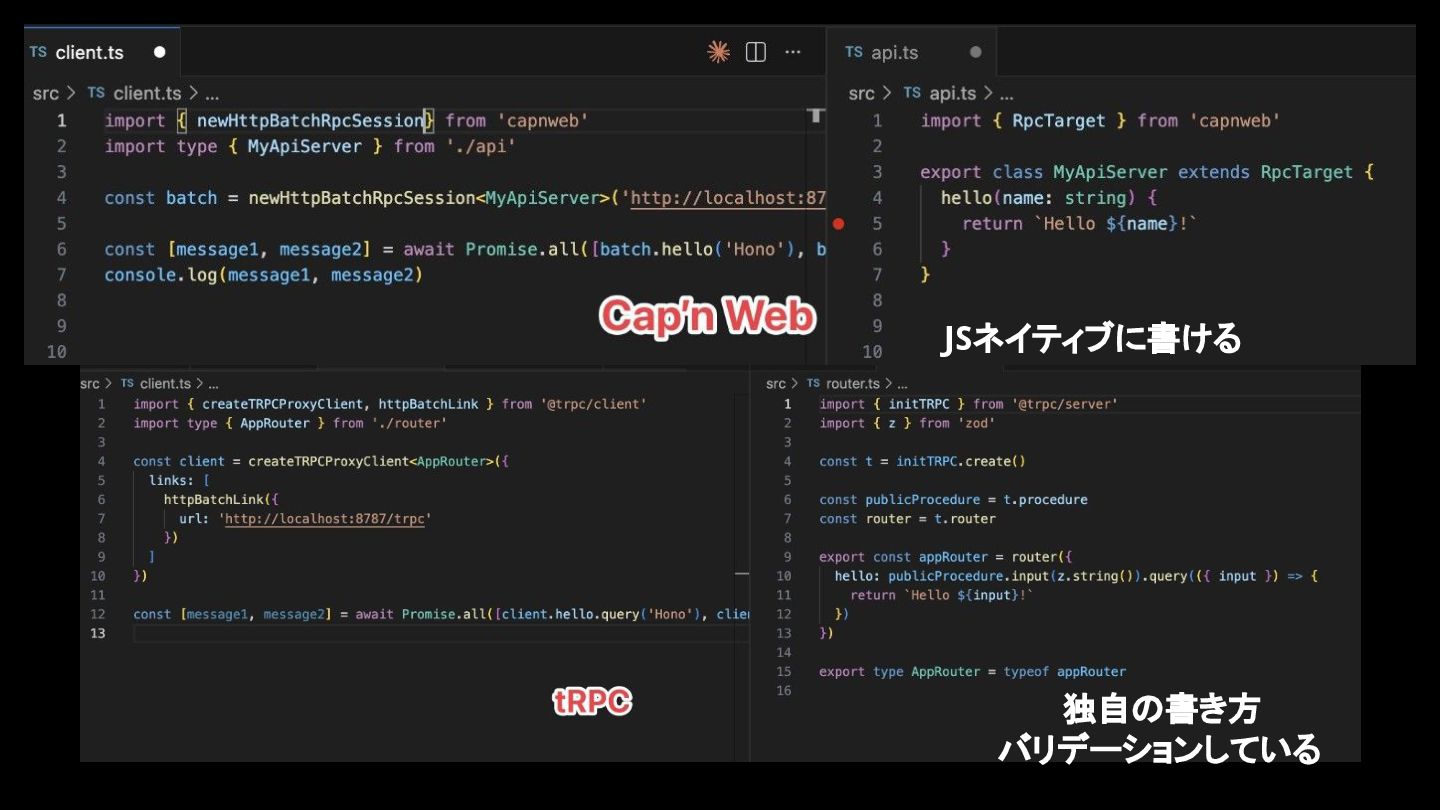Click TS file icon on the client.ts tab
This screenshot has width=1440, height=810.
coord(38,52)
